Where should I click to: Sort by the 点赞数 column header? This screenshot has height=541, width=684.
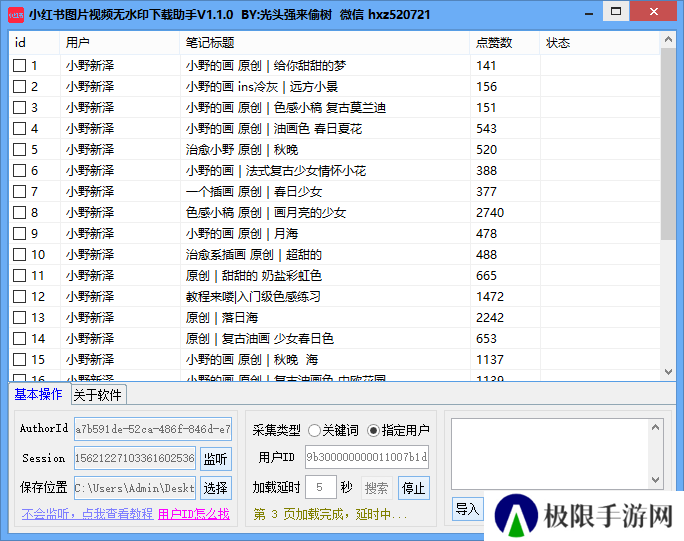pos(505,43)
